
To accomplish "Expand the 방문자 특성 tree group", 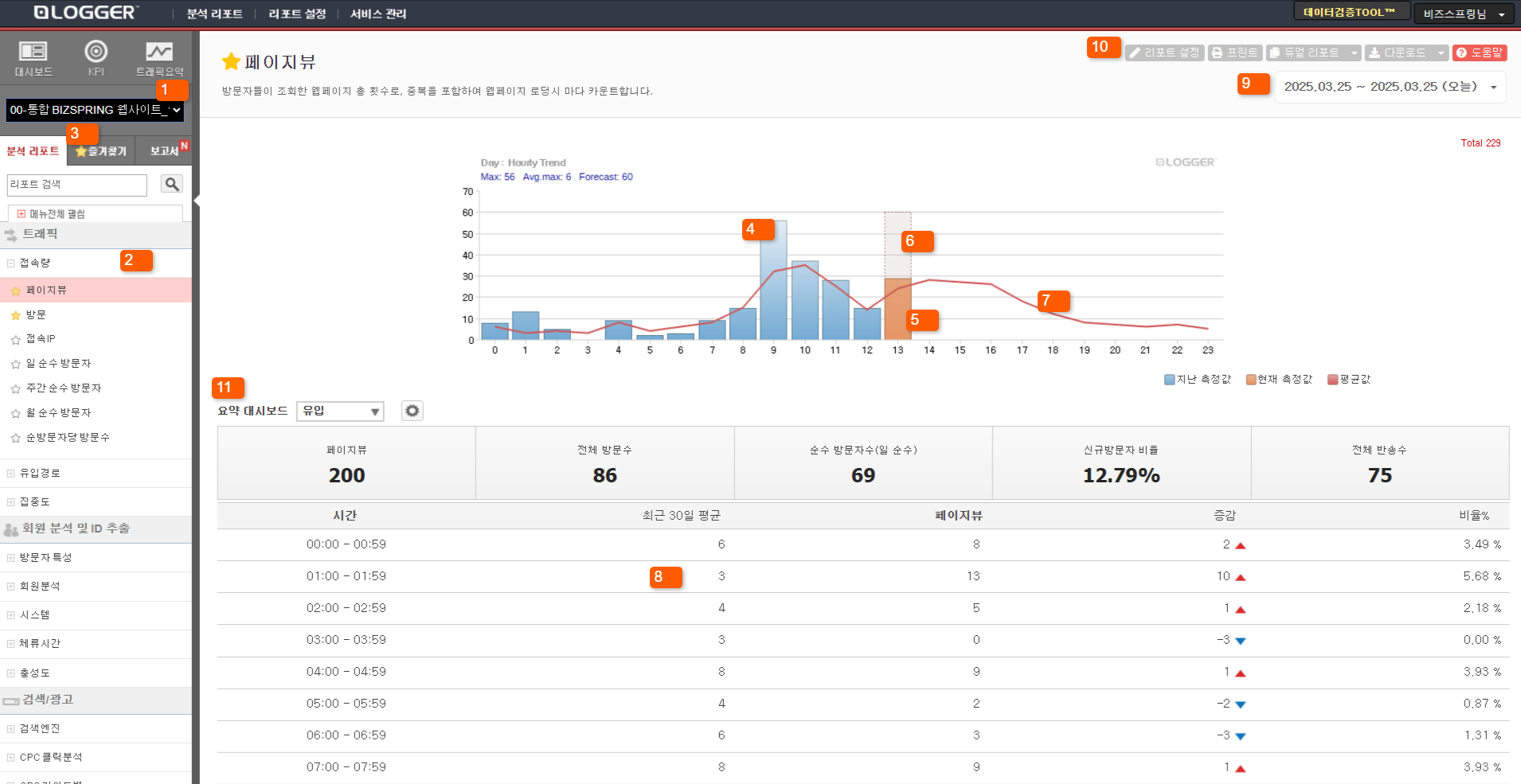I will [11, 557].
